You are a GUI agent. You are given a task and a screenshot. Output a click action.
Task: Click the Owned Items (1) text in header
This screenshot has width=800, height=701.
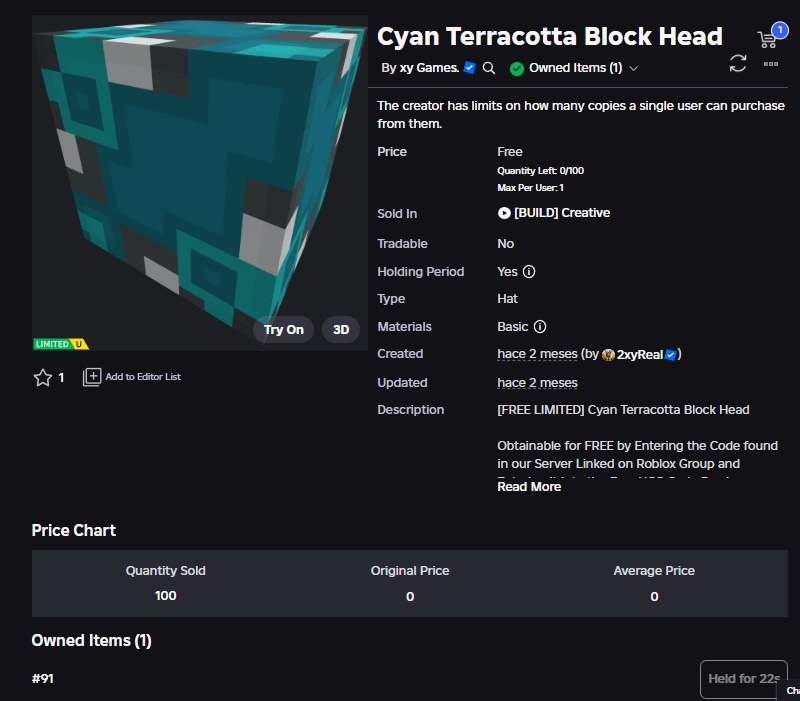tap(576, 68)
